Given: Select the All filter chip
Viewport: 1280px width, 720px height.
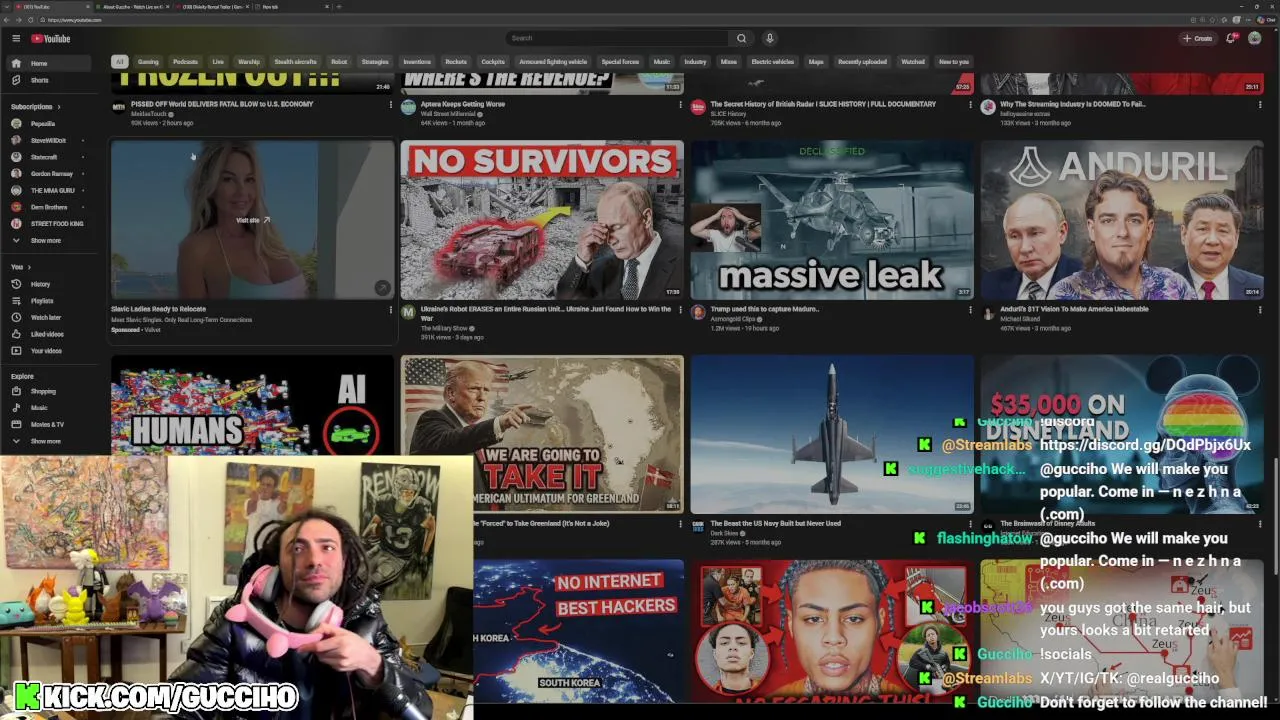Looking at the screenshot, I should pyautogui.click(x=119, y=62).
